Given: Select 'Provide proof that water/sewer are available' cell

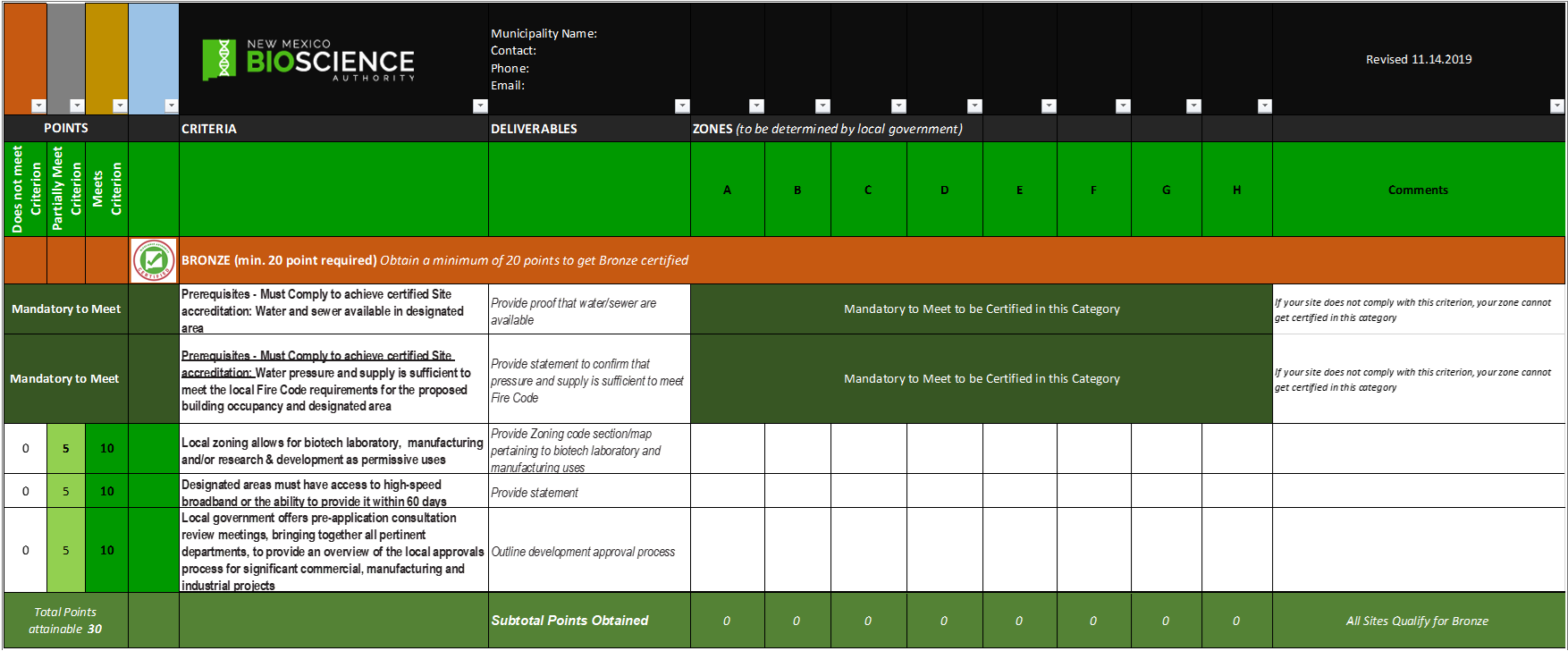Looking at the screenshot, I should coord(589,309).
